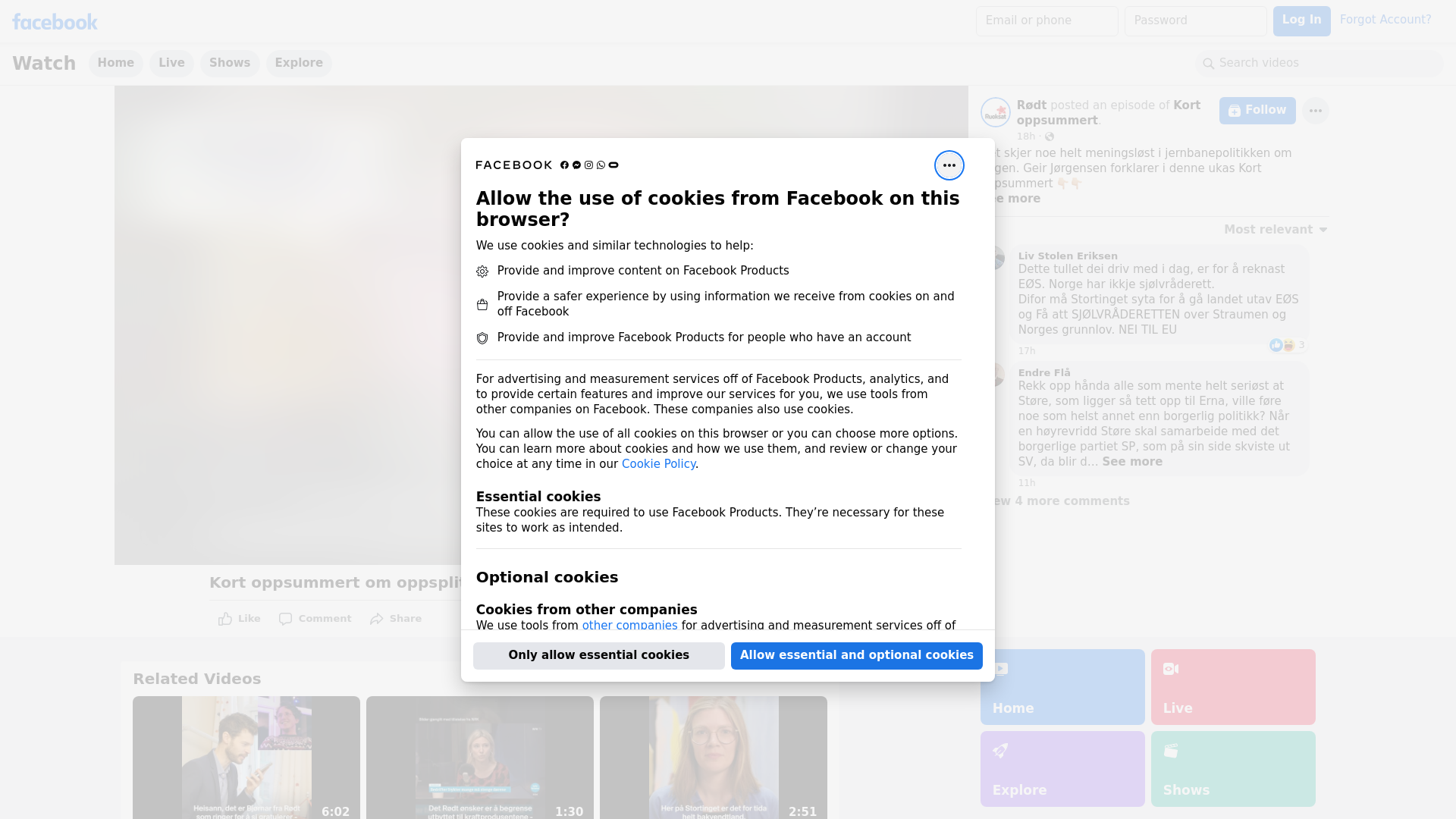
Task: Open the 6:02 related video
Action: point(246,758)
